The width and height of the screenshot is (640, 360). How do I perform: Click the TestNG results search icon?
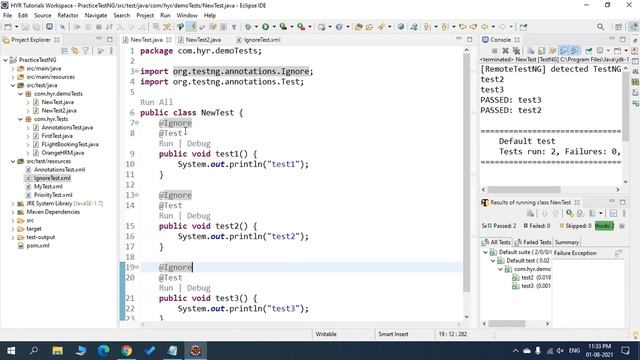click(570, 213)
